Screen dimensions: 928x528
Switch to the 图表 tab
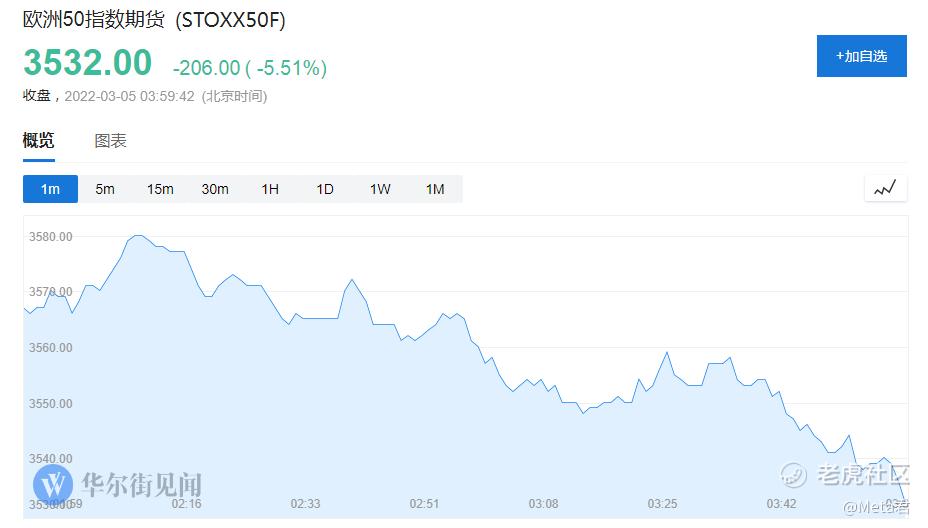pos(110,141)
